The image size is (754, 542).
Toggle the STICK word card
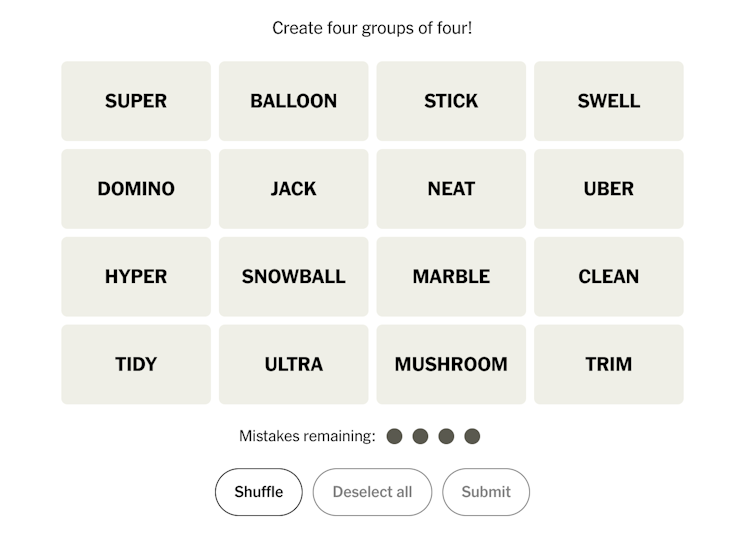click(451, 101)
